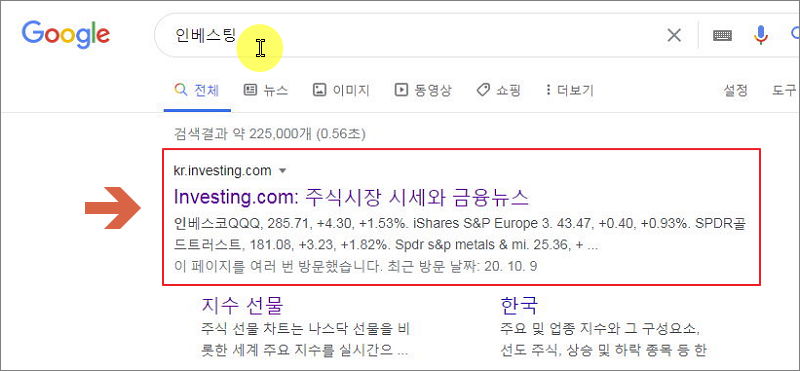800x371 pixels.
Task: Switch to the 쇼핑 tab
Action: 498,91
